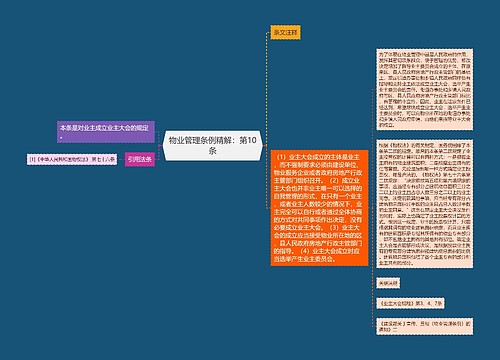Screen dimensions: 500x360
Task: Click the yellow 条文注释 node
Action: pos(285,32)
